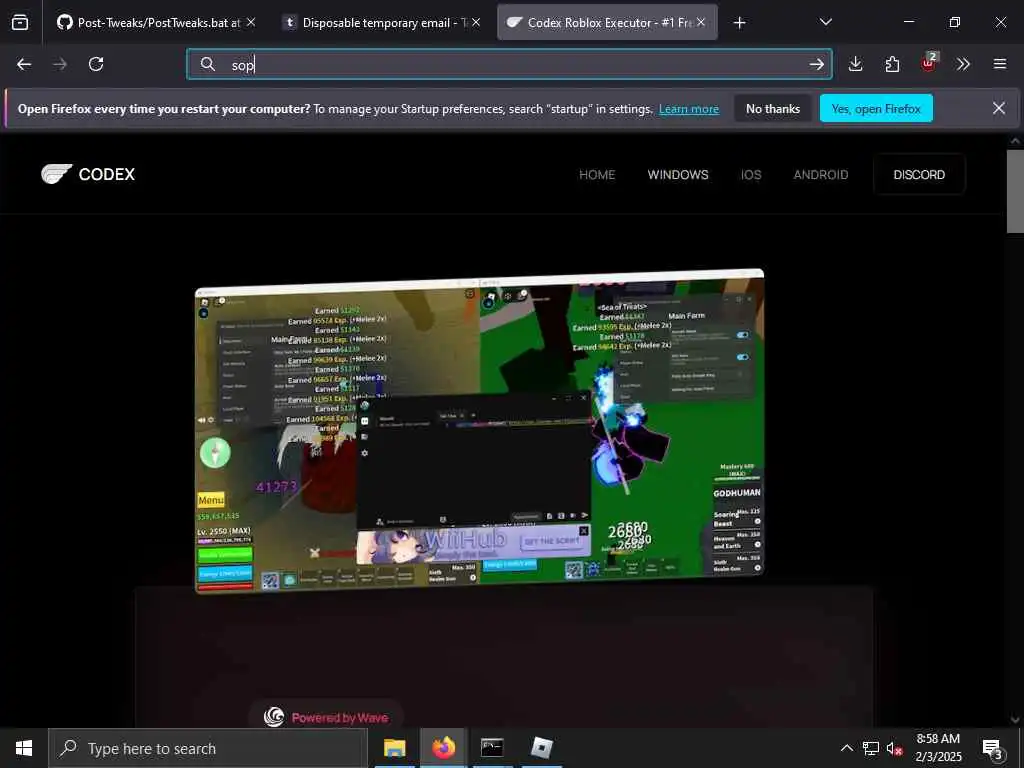Viewport: 1024px width, 768px height.
Task: Click the muted volume tray icon
Action: click(x=894, y=748)
